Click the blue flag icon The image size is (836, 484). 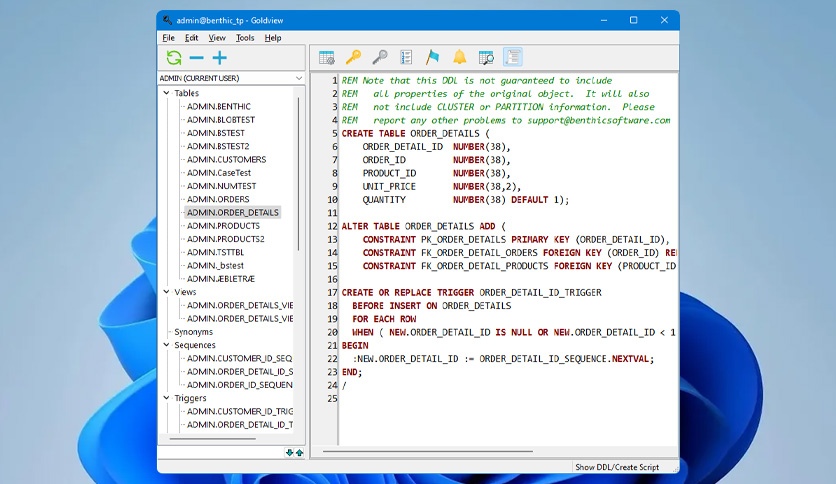(432, 57)
